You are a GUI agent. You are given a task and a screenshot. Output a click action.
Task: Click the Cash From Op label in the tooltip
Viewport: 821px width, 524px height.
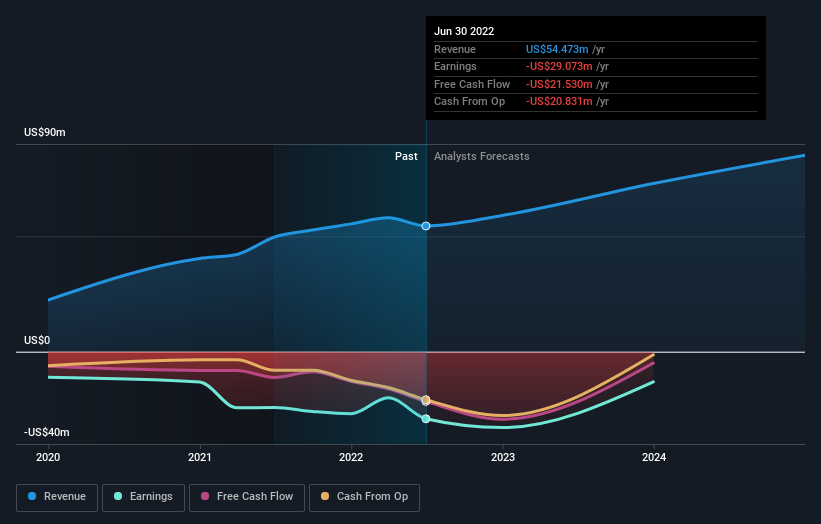(469, 102)
